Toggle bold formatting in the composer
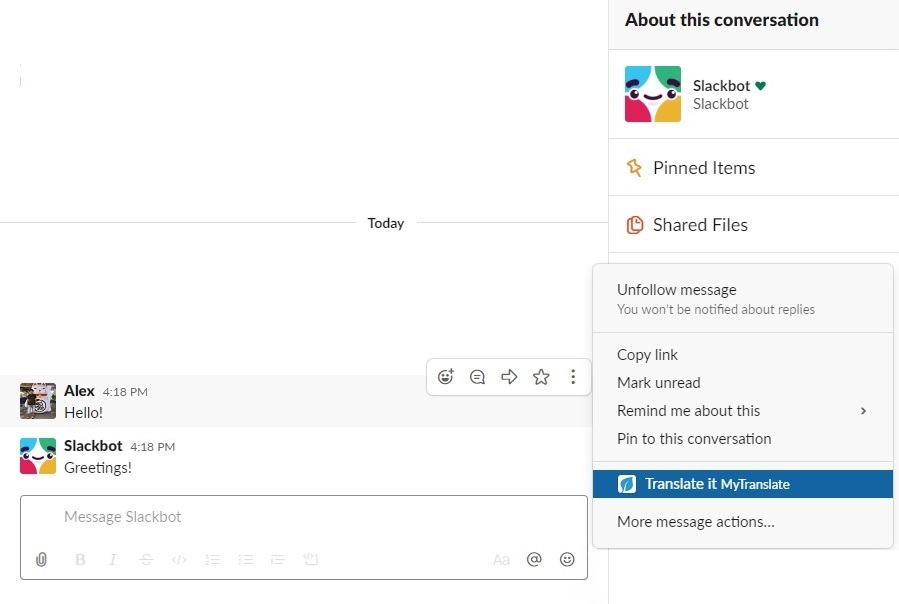 click(80, 559)
